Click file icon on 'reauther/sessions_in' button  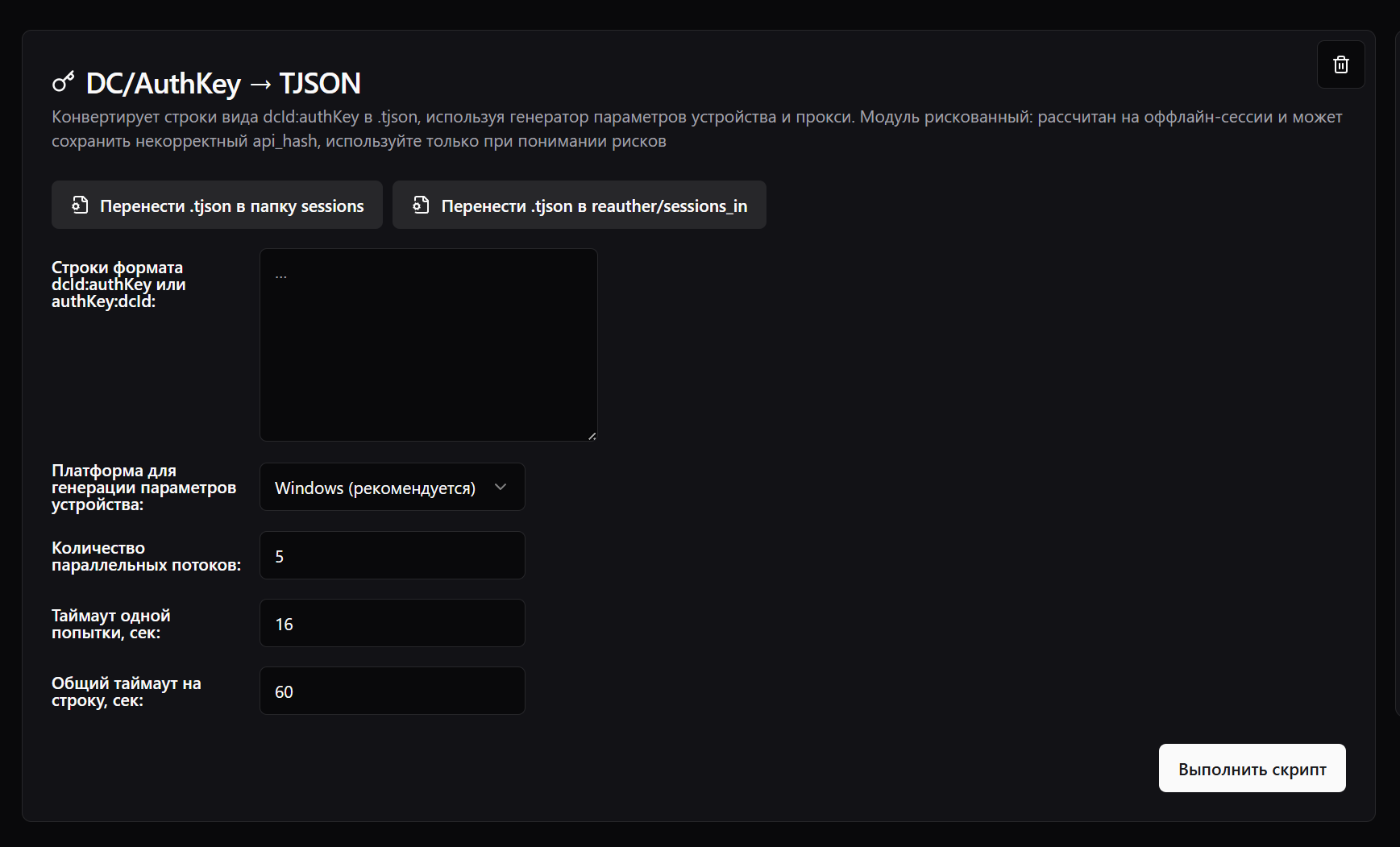[421, 206]
